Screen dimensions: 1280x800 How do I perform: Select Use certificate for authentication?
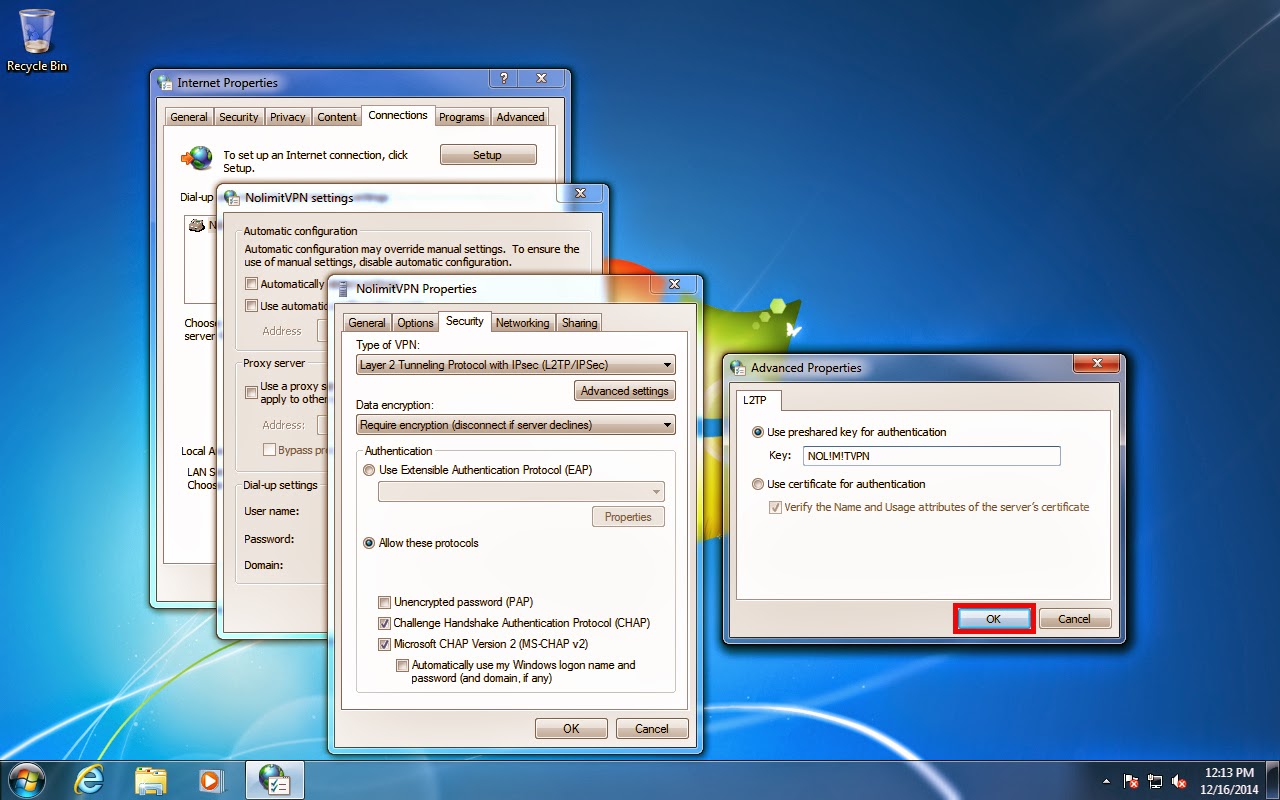coord(758,484)
